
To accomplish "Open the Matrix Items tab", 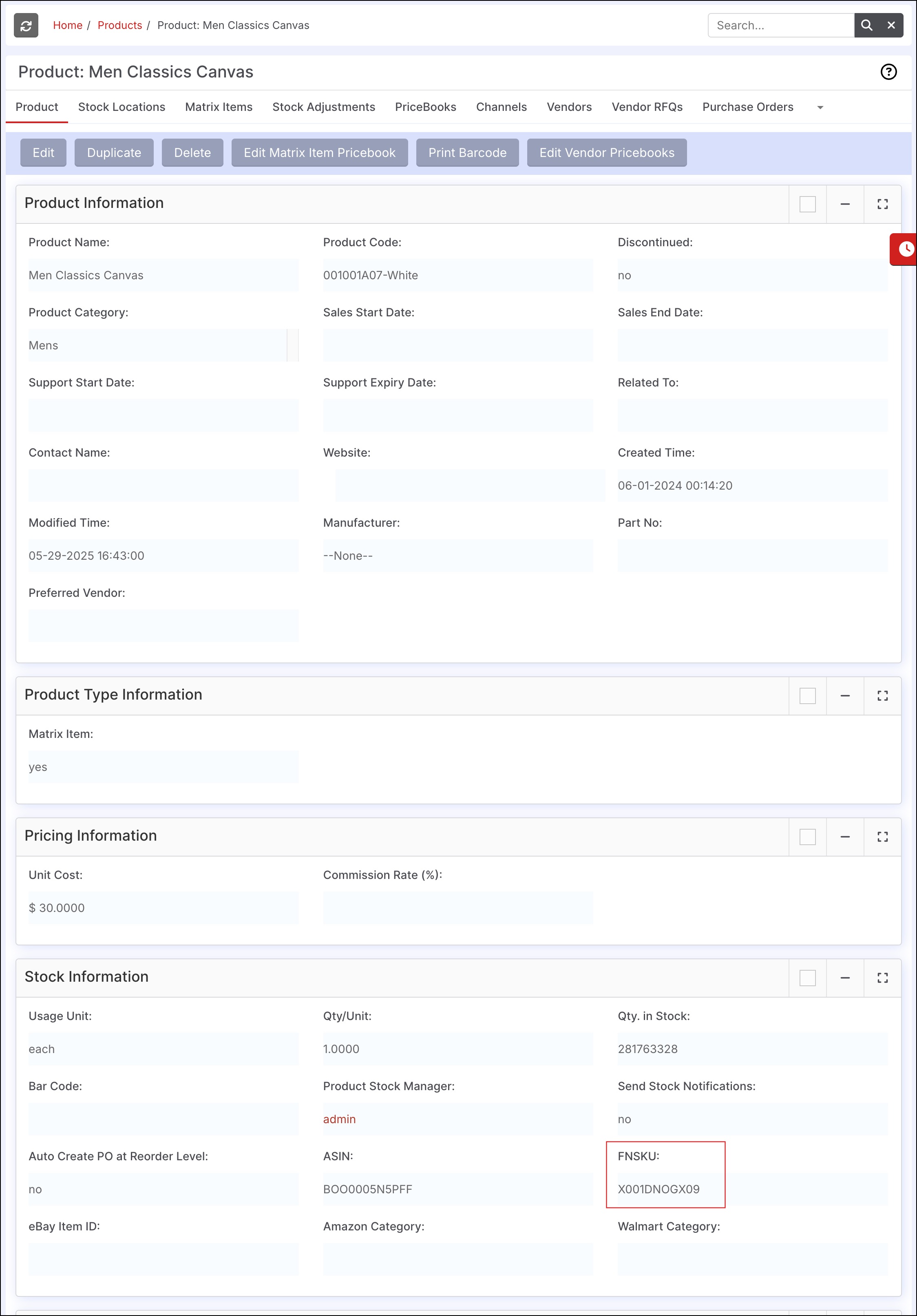I will [219, 107].
